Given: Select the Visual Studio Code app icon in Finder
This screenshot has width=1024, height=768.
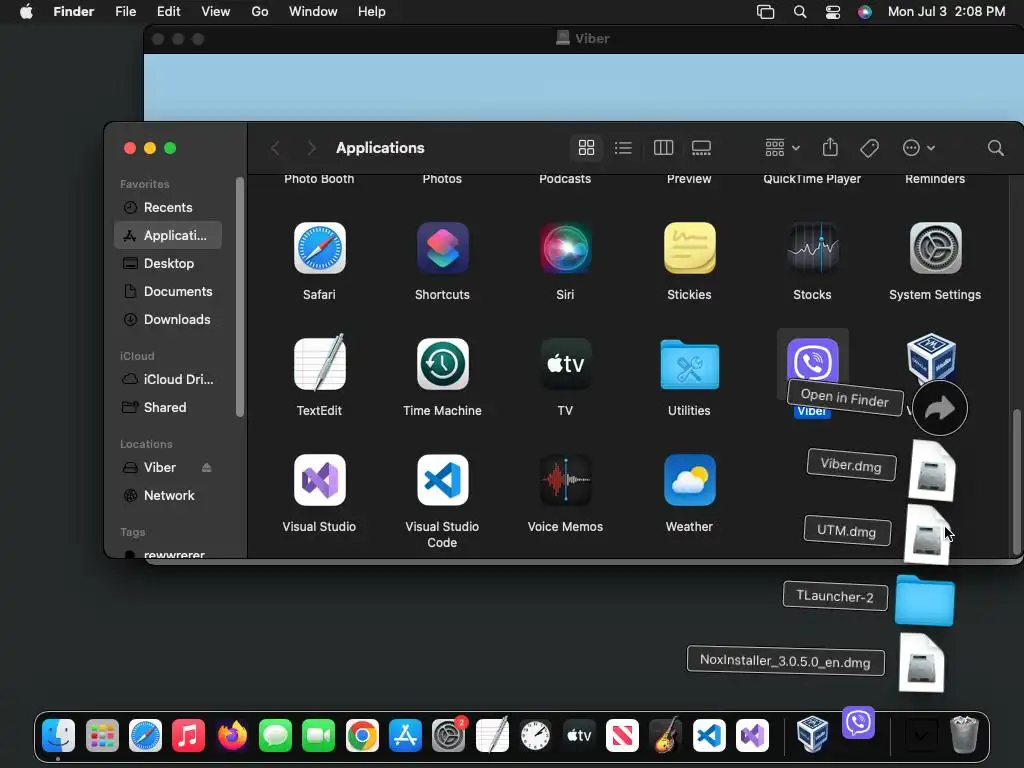Looking at the screenshot, I should click(442, 480).
